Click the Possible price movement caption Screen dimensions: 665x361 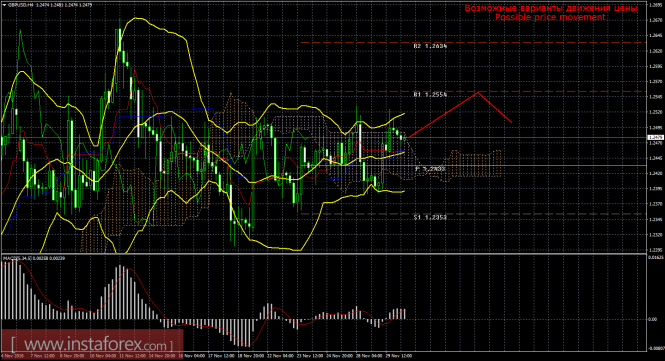[550, 17]
